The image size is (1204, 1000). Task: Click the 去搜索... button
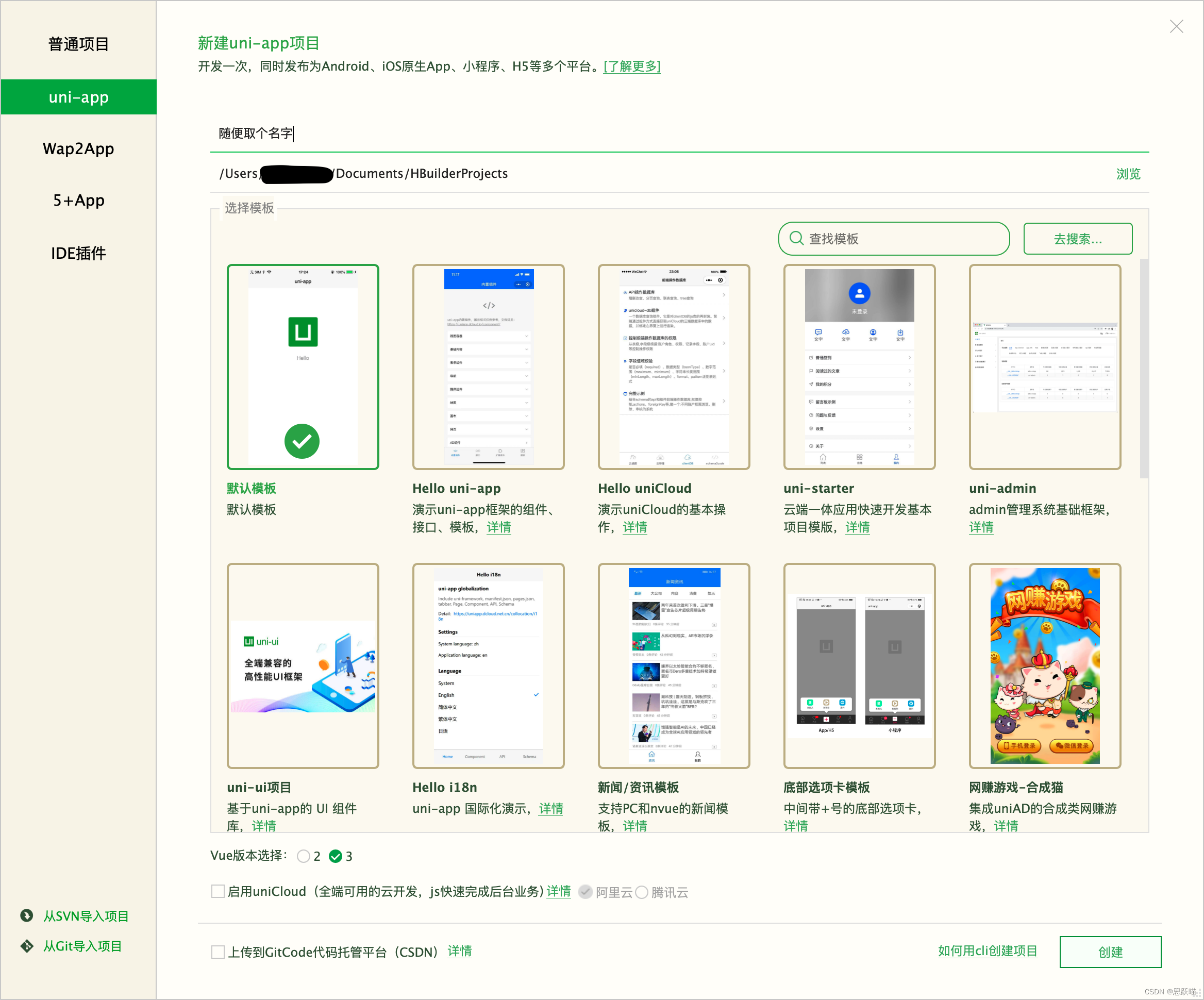1077,239
